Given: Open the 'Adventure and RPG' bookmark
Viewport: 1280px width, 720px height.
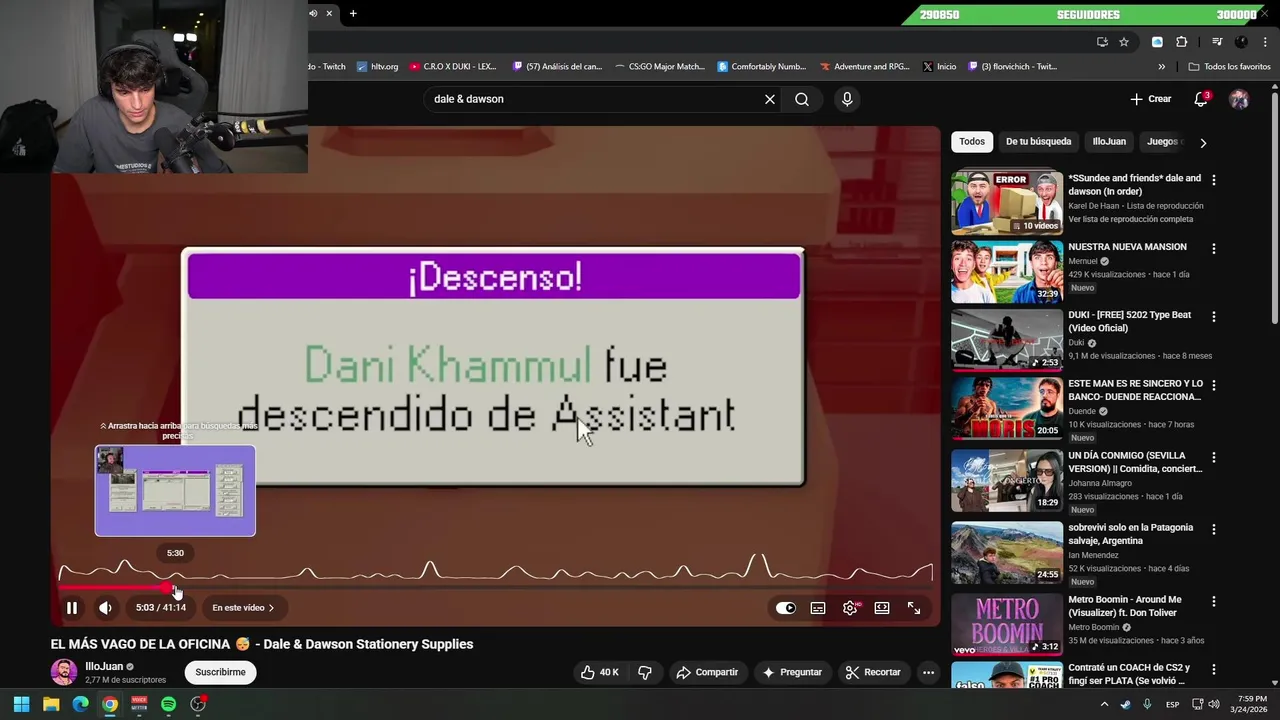Looking at the screenshot, I should click(x=864, y=67).
